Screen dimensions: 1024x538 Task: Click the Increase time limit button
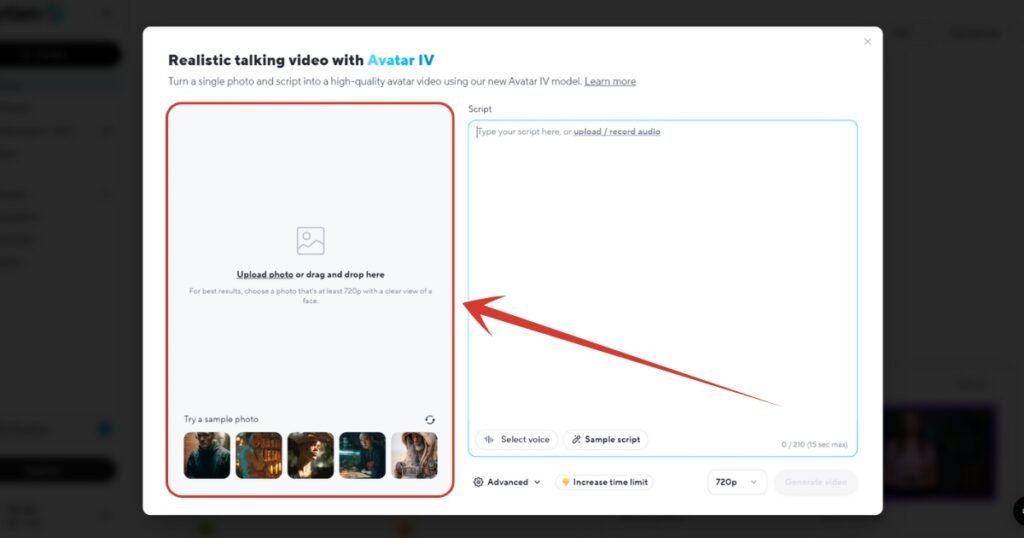click(604, 482)
